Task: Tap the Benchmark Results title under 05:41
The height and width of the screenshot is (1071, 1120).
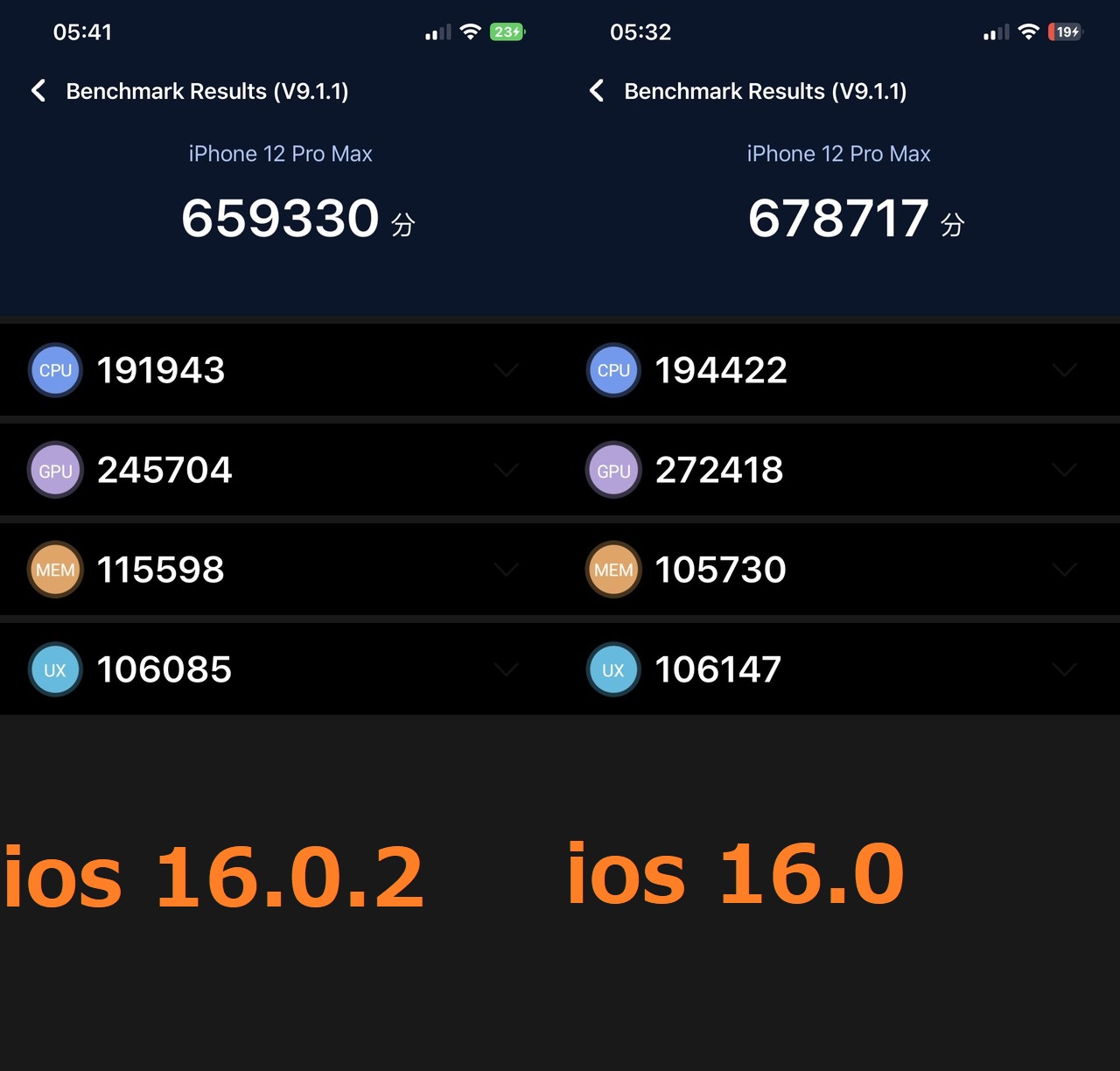Action: point(207,91)
